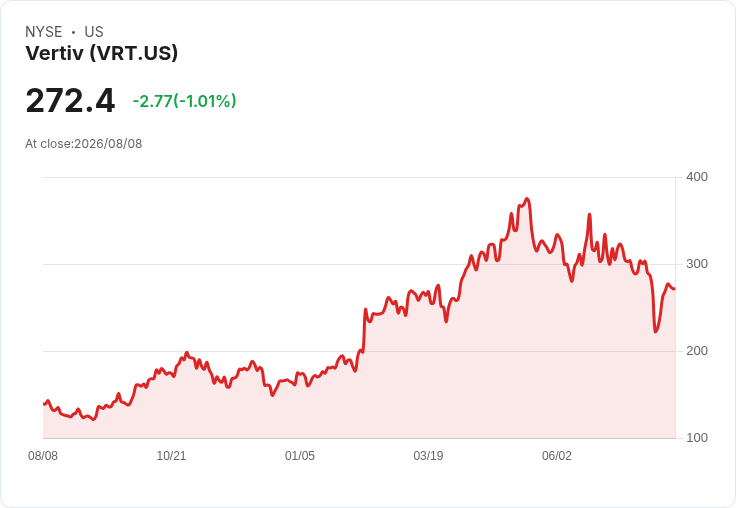Click the US market label
This screenshot has width=736, height=508.
94,32
